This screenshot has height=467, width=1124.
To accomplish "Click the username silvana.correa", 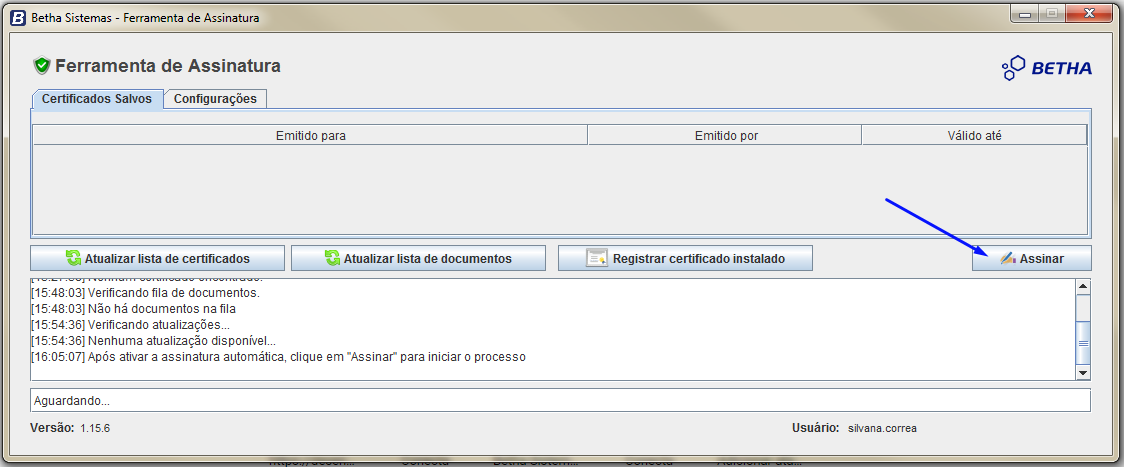I will [882, 428].
